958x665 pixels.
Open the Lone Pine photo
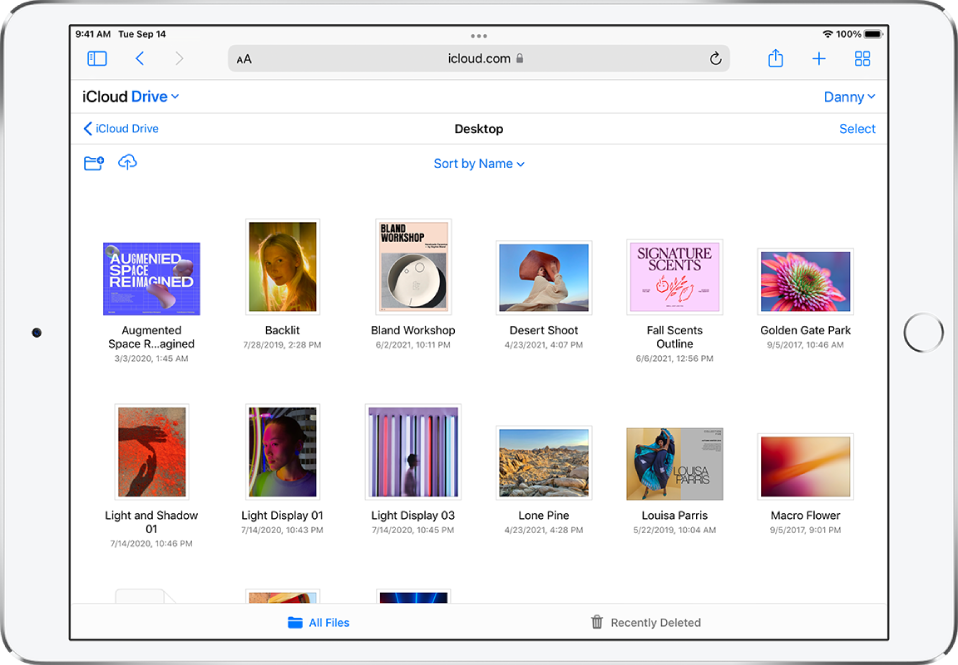pos(544,463)
